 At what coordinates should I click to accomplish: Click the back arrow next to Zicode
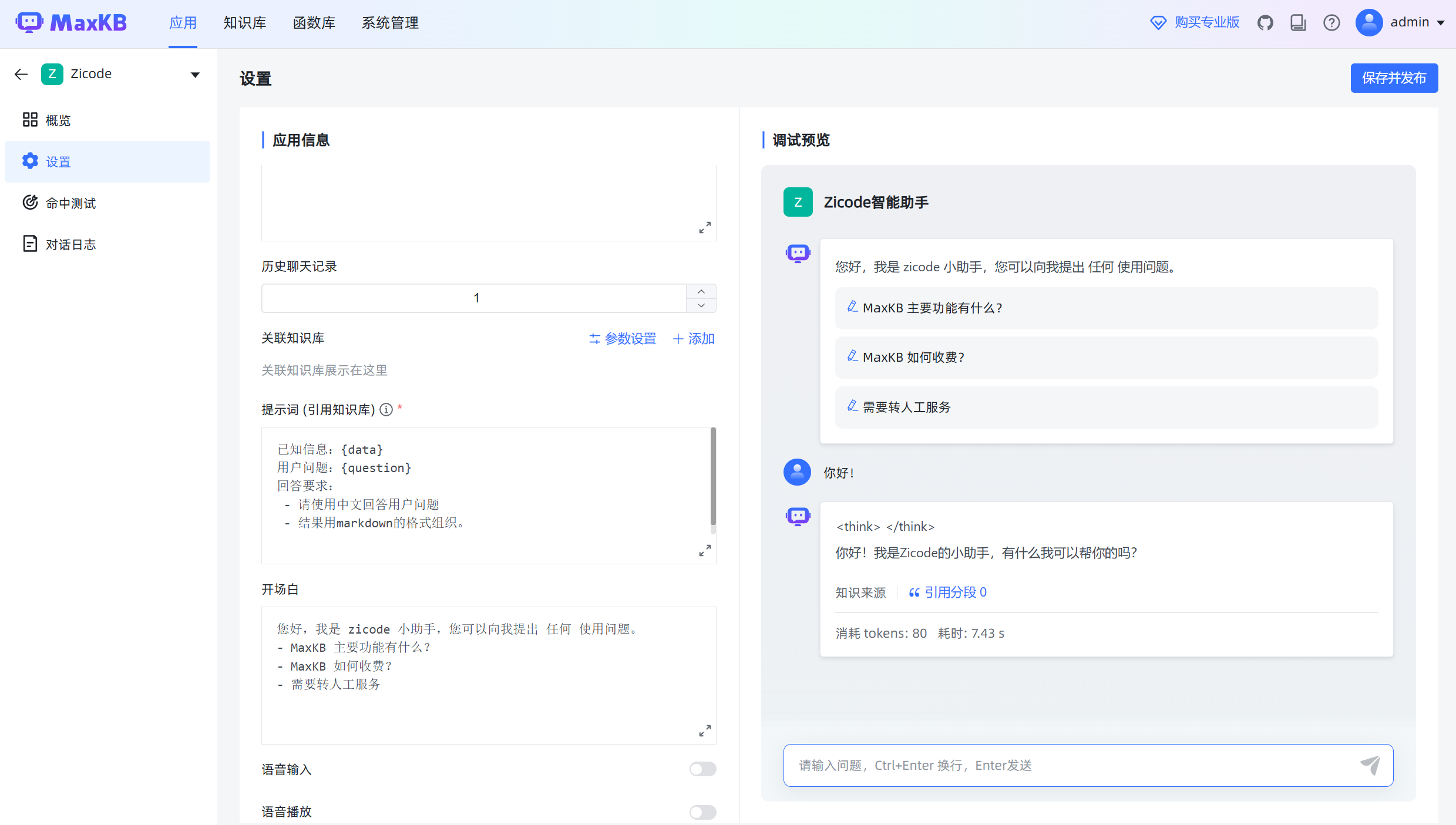[21, 74]
